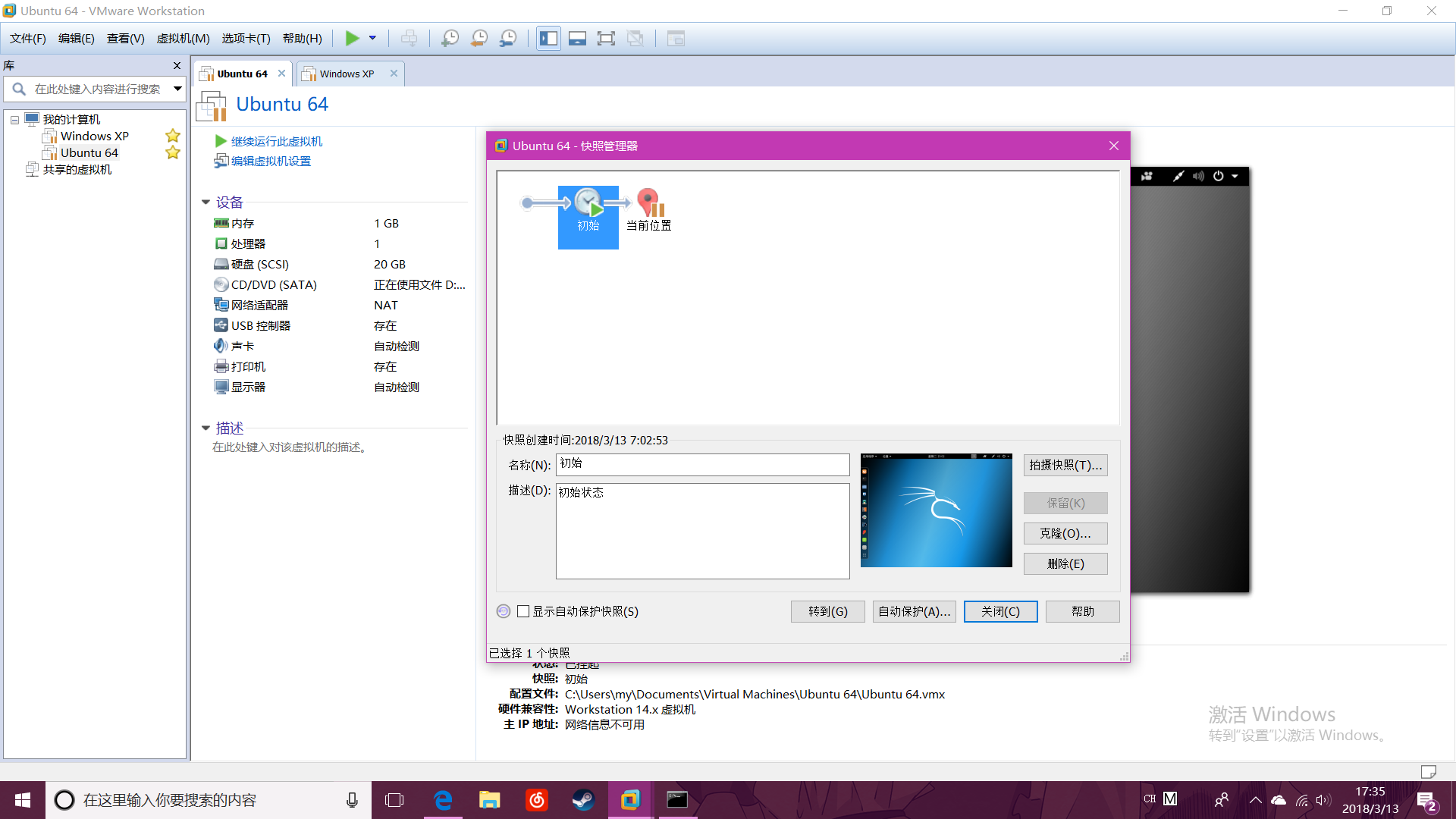The image size is (1456, 819).
Task: Open the 查看(V) menu
Action: click(126, 38)
